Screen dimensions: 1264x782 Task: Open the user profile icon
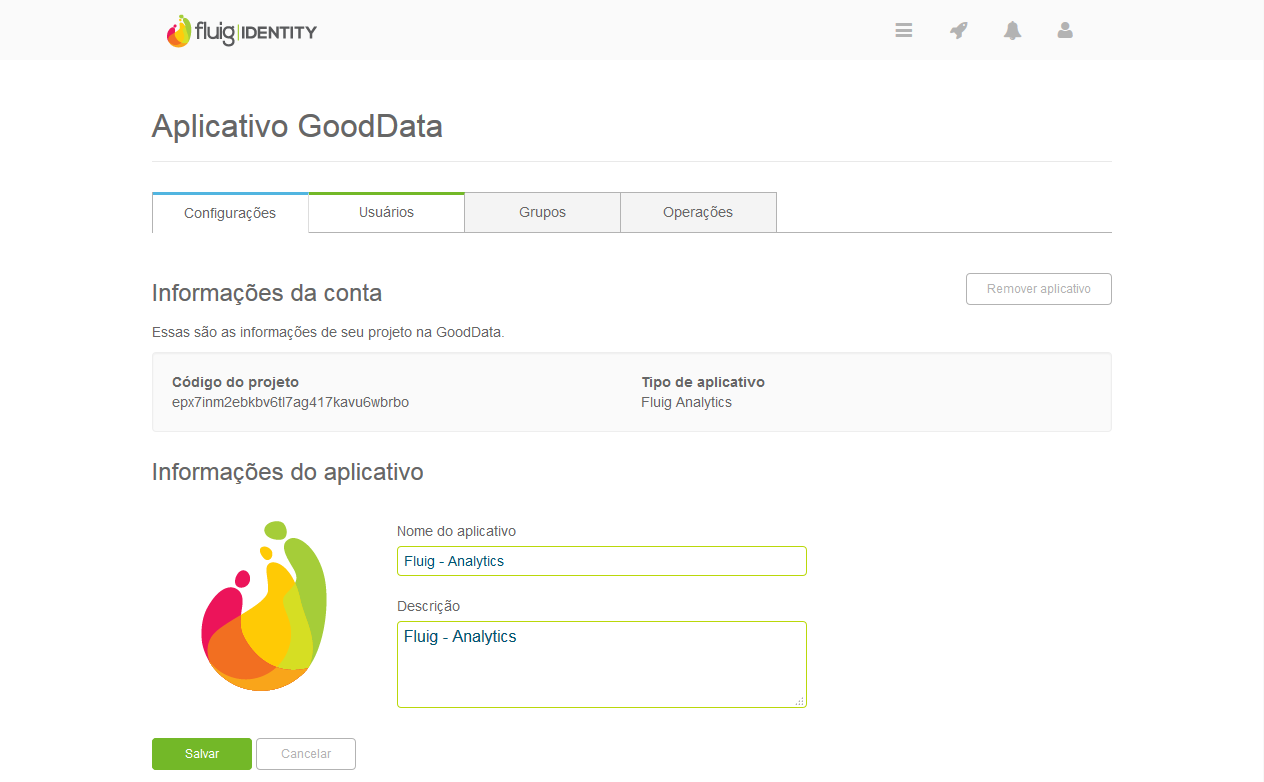tap(1065, 30)
